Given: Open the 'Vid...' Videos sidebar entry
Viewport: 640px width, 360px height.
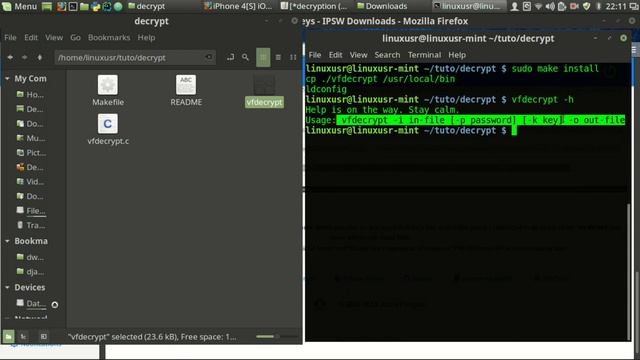Looking at the screenshot, I should point(31,182).
